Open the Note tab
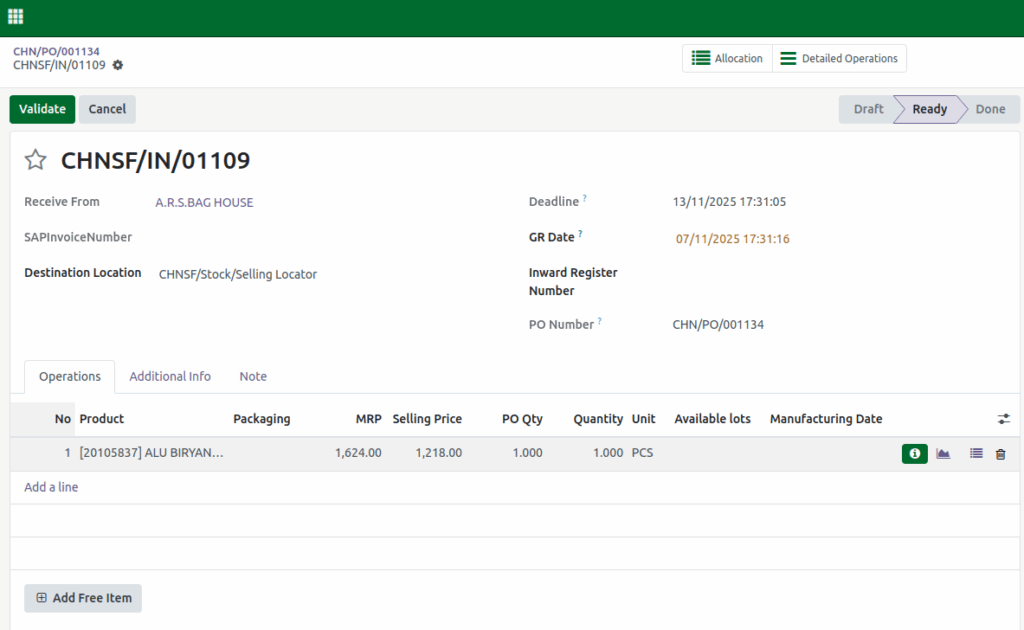 point(252,376)
